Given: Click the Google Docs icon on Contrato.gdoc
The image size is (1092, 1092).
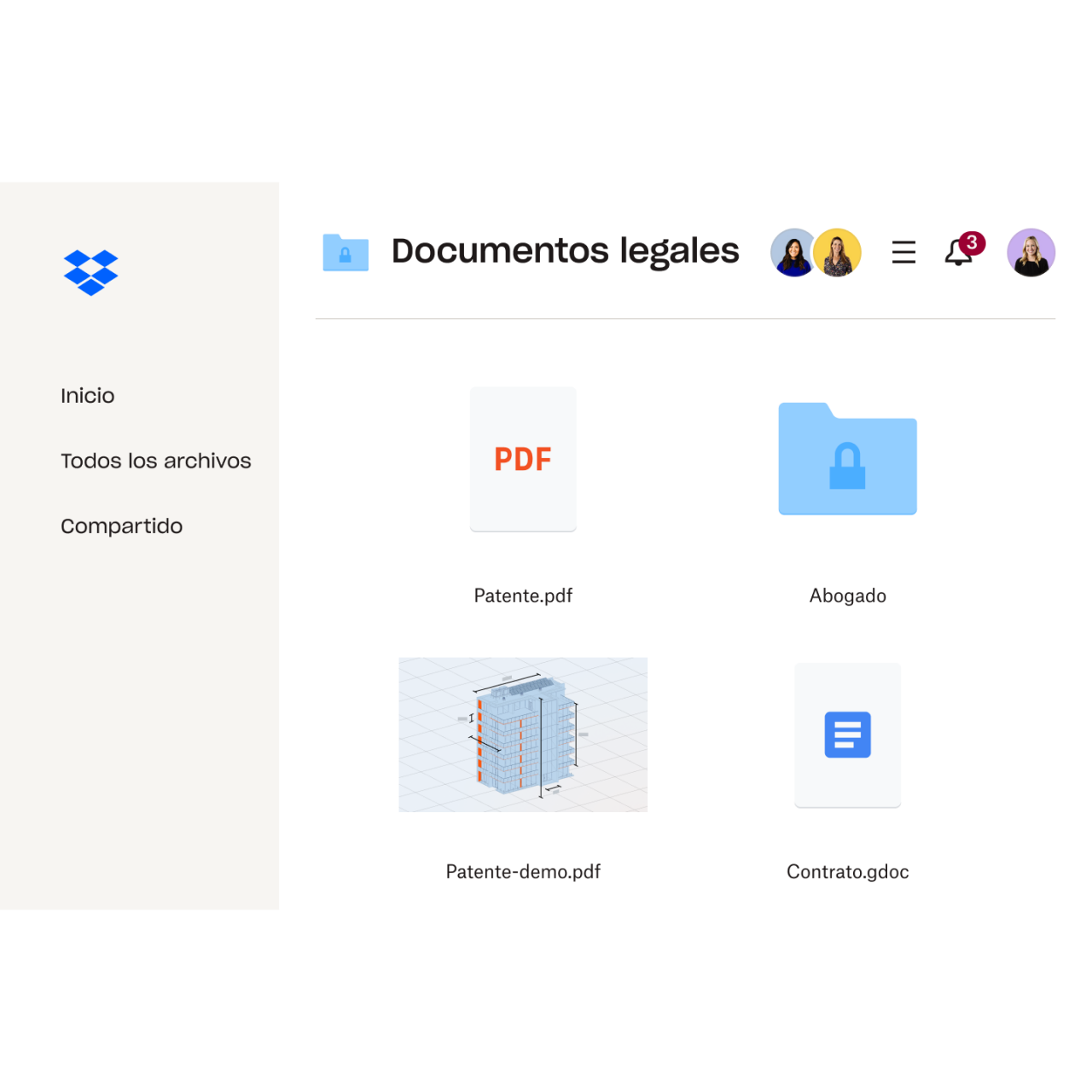Looking at the screenshot, I should coord(847,735).
